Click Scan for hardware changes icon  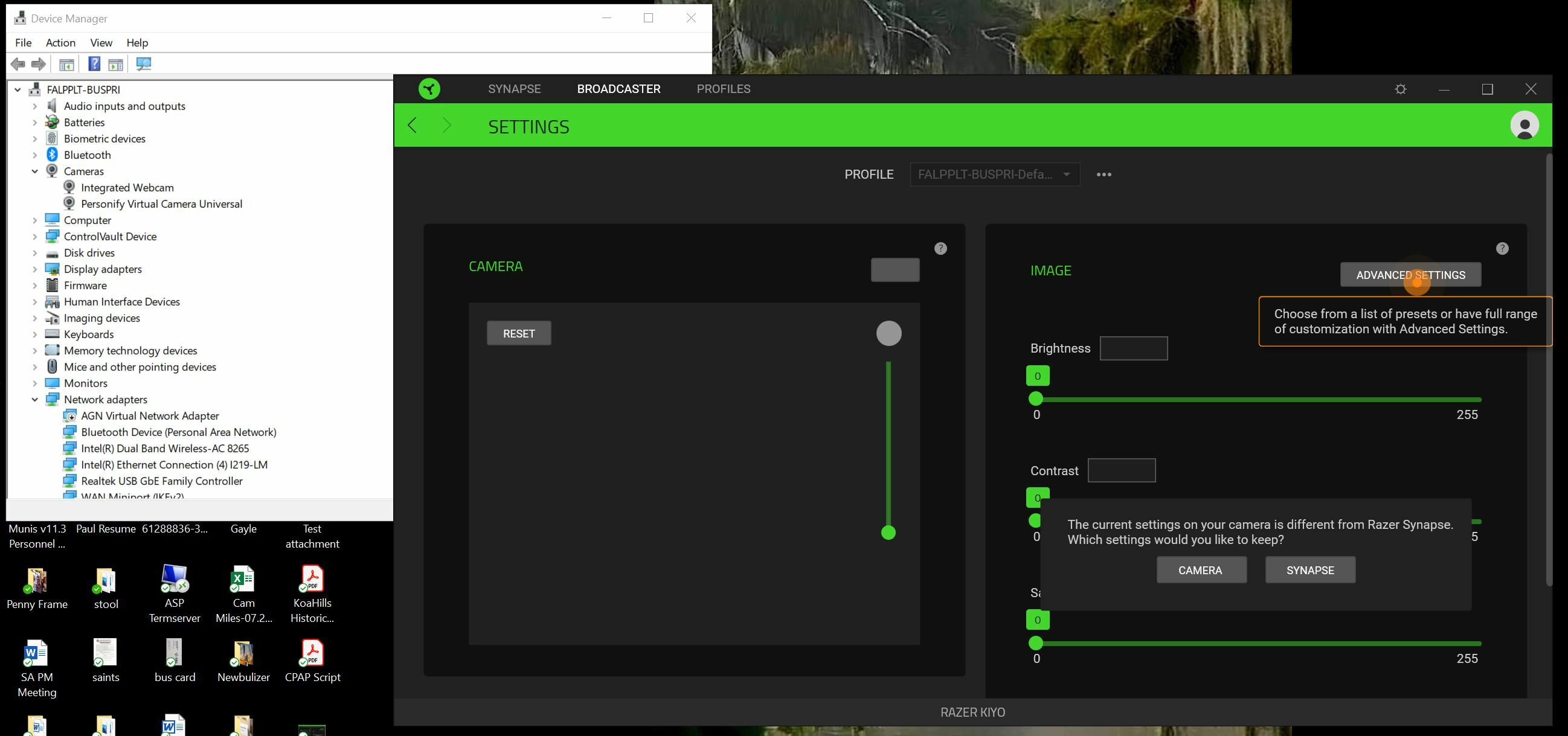pyautogui.click(x=144, y=64)
